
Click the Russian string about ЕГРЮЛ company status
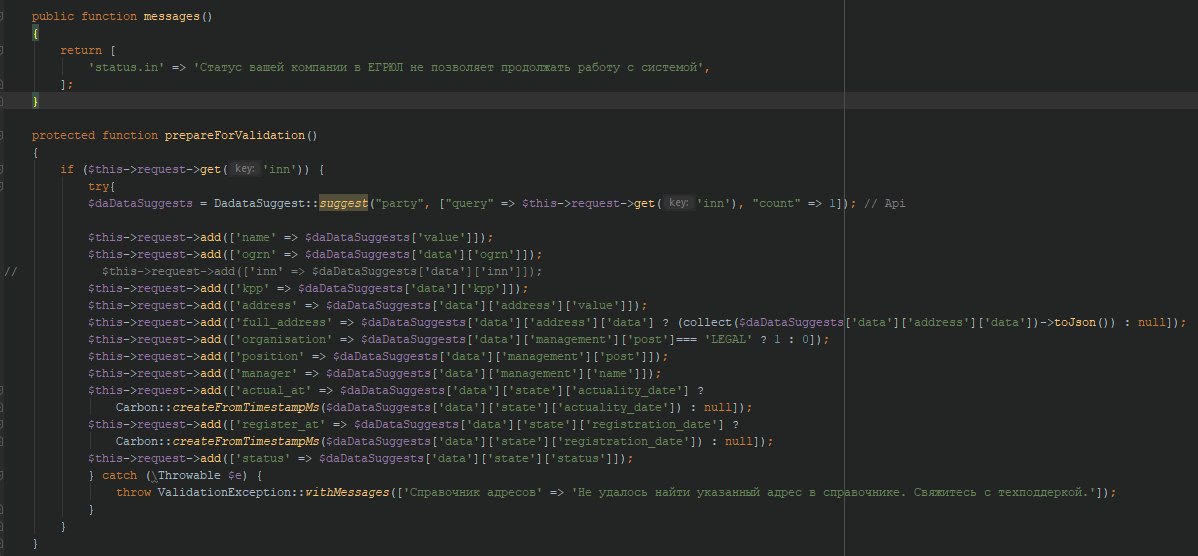448,67
